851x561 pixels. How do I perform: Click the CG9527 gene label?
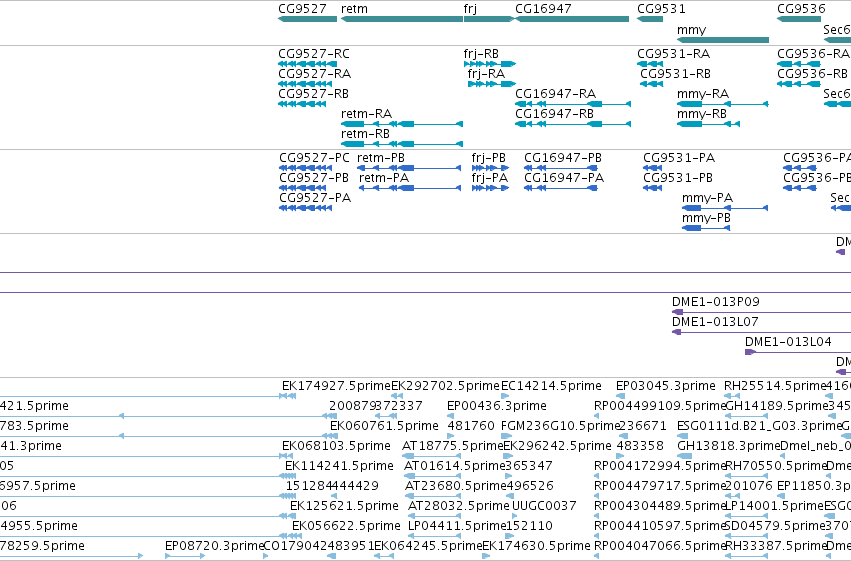302,9
